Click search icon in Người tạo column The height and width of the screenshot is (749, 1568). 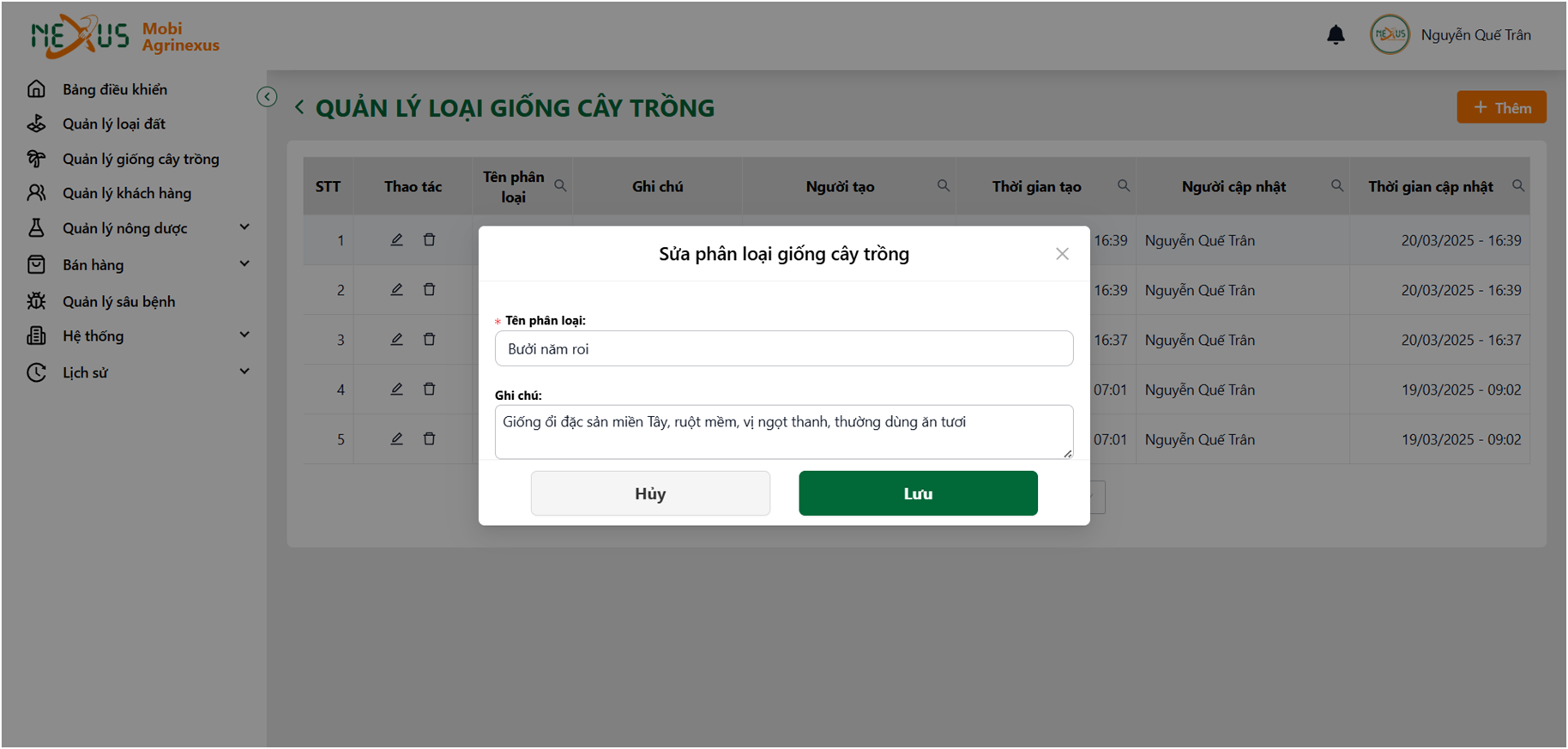click(944, 185)
